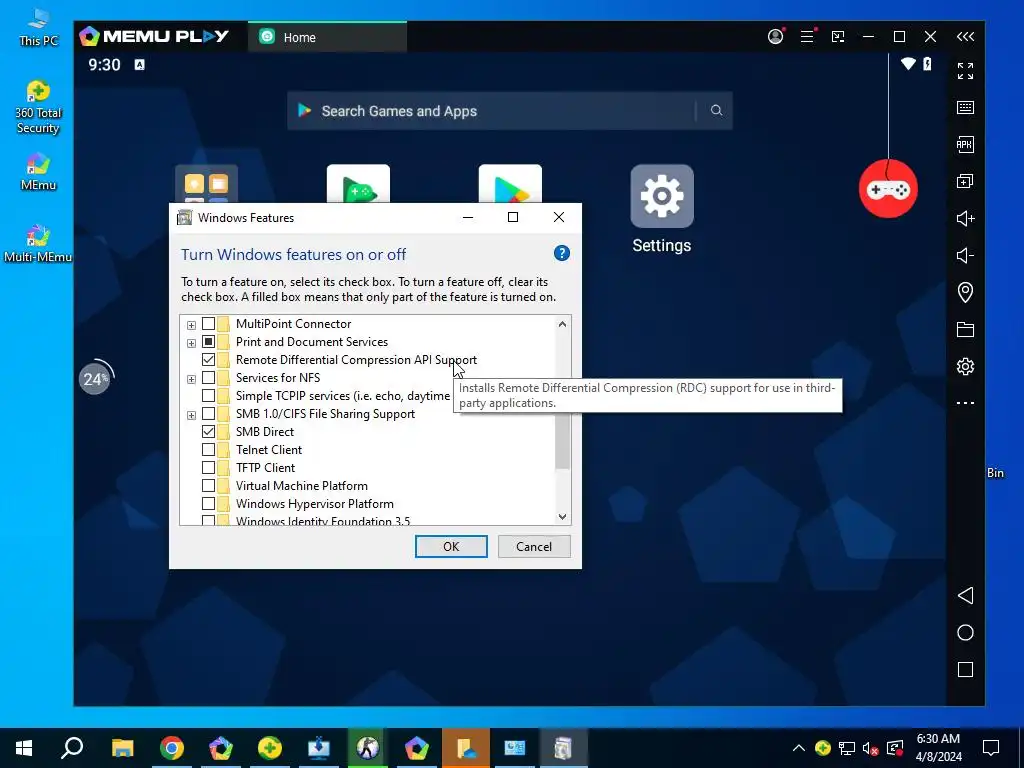This screenshot has width=1024, height=768.
Task: Open This PC desktop icon
Action: pyautogui.click(x=38, y=28)
